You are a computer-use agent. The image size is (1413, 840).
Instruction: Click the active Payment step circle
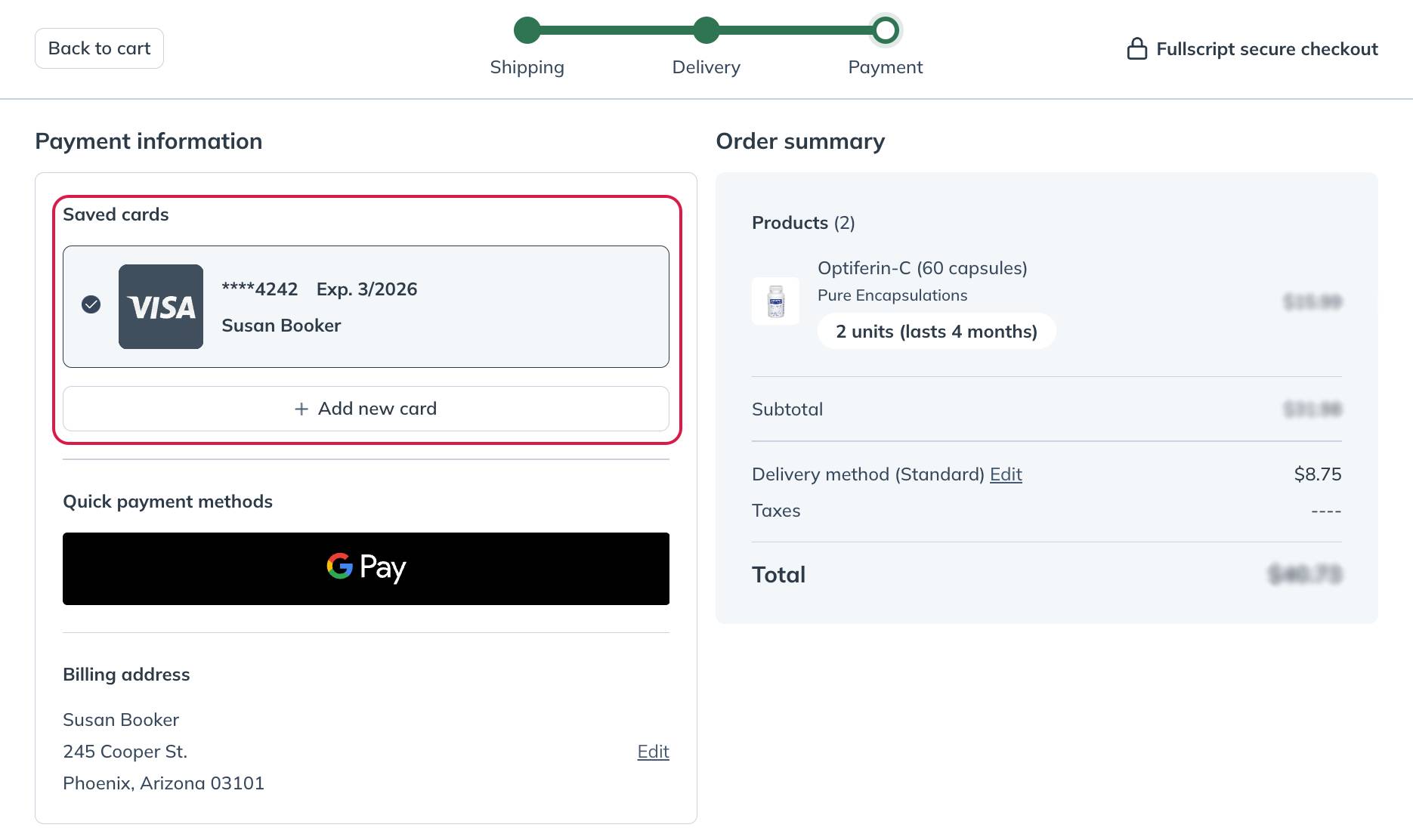point(886,31)
